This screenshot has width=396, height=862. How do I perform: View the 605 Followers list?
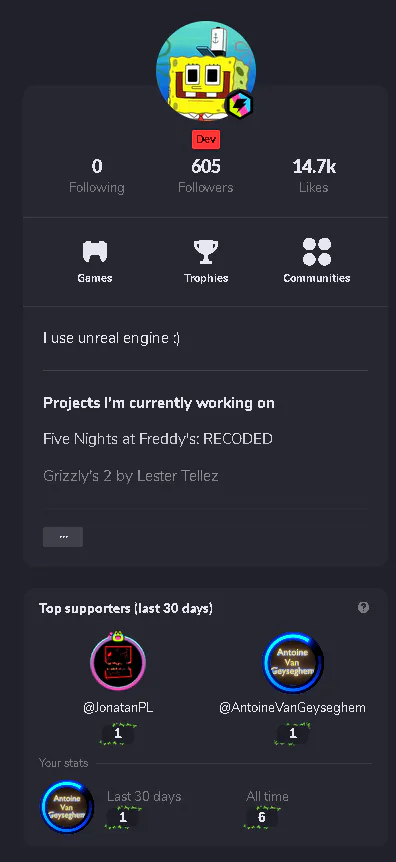pyautogui.click(x=206, y=176)
